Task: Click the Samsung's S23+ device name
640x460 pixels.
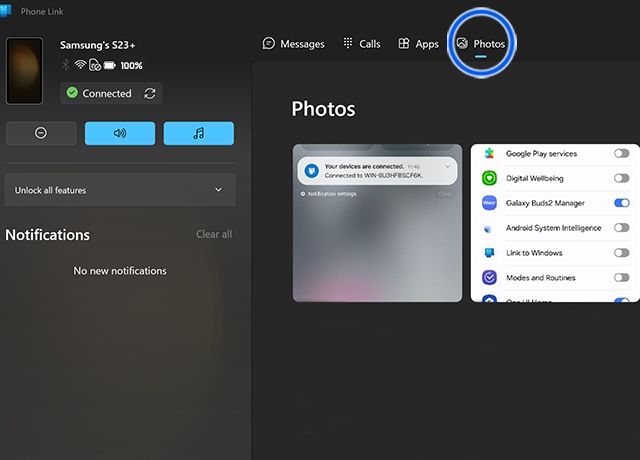Action: coord(98,45)
